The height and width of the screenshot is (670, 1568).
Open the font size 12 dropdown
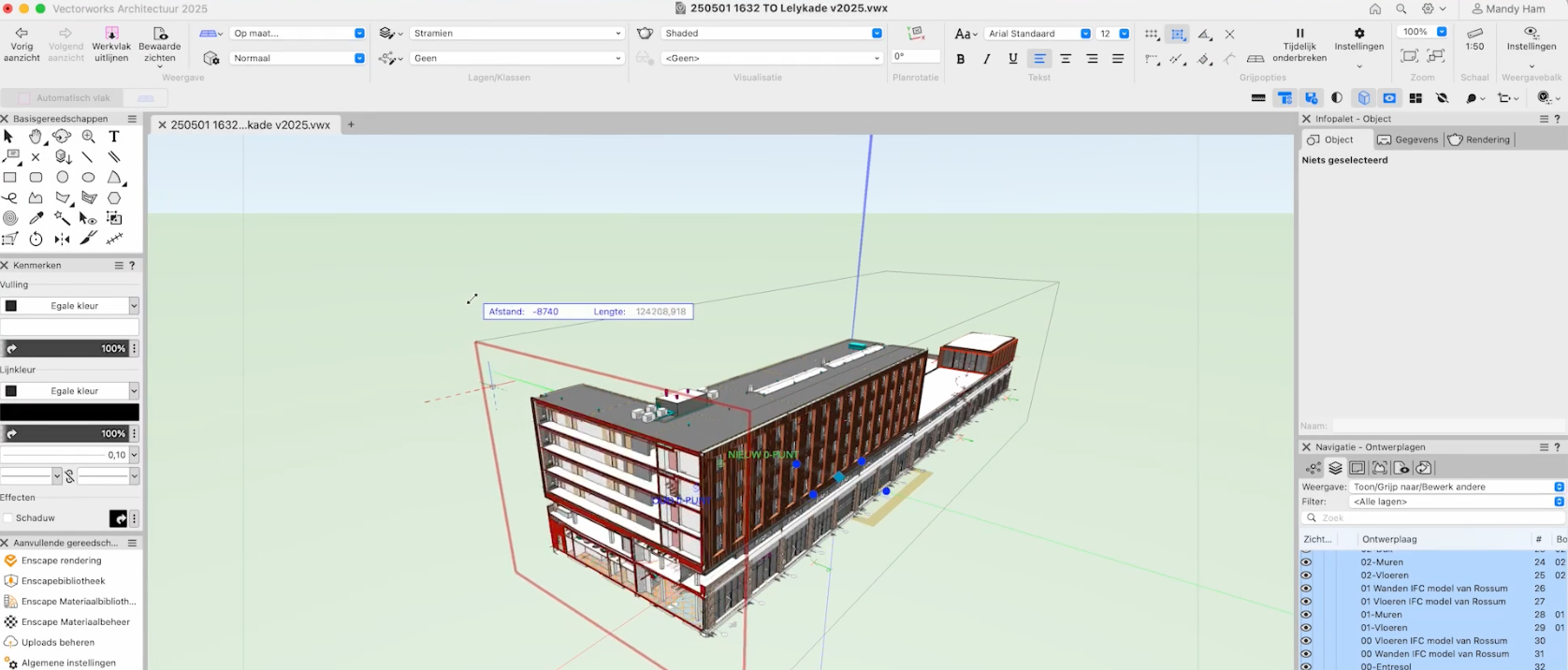[1113, 34]
